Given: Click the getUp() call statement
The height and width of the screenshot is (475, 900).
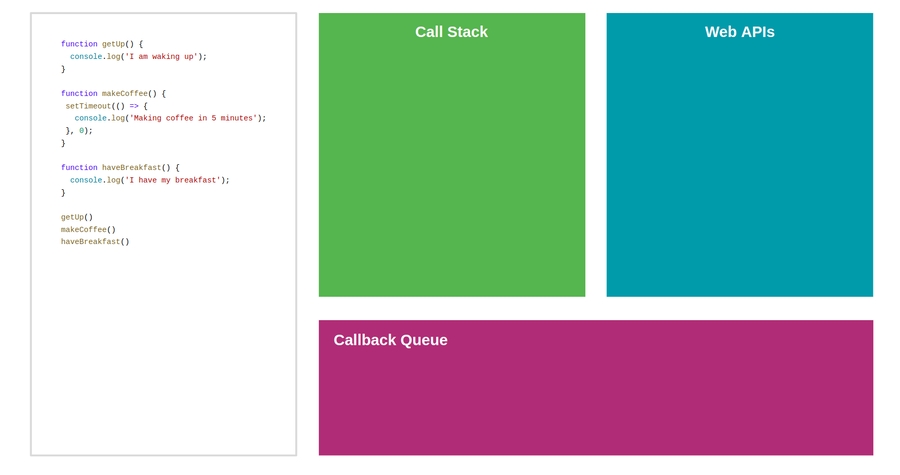Looking at the screenshot, I should point(76,217).
